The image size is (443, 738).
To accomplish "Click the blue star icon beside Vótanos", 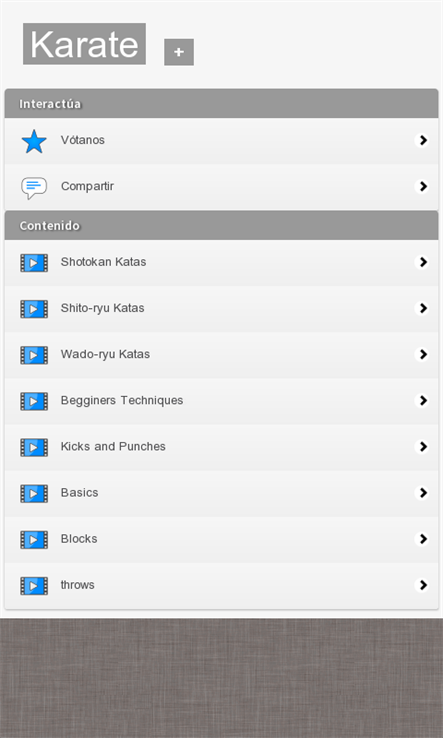I will 34,141.
